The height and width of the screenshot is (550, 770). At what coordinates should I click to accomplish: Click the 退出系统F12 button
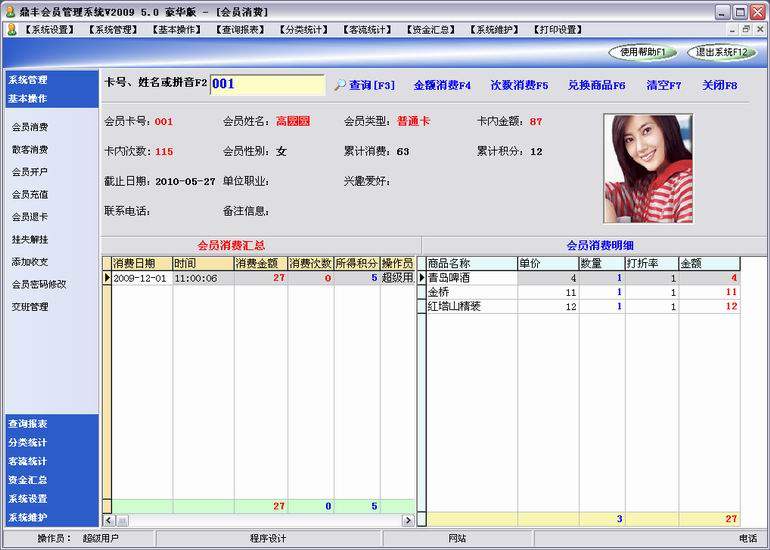click(721, 52)
